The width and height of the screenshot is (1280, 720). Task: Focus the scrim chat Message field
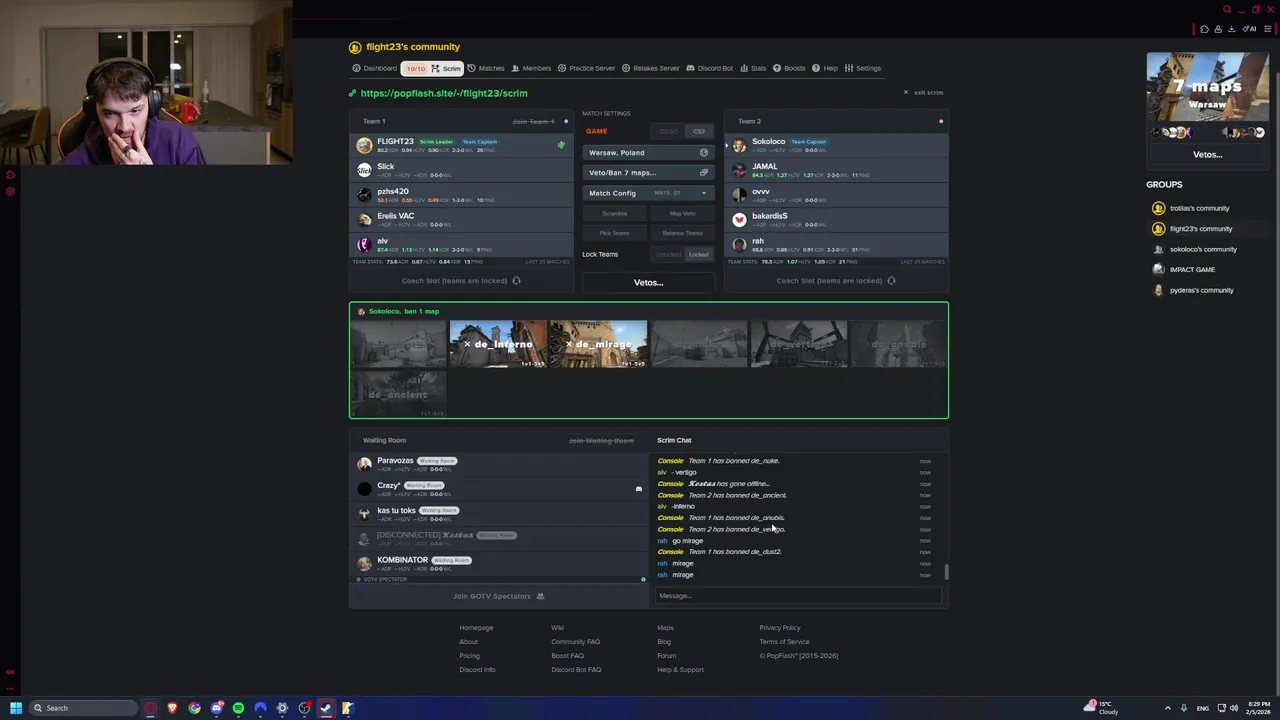tap(798, 596)
